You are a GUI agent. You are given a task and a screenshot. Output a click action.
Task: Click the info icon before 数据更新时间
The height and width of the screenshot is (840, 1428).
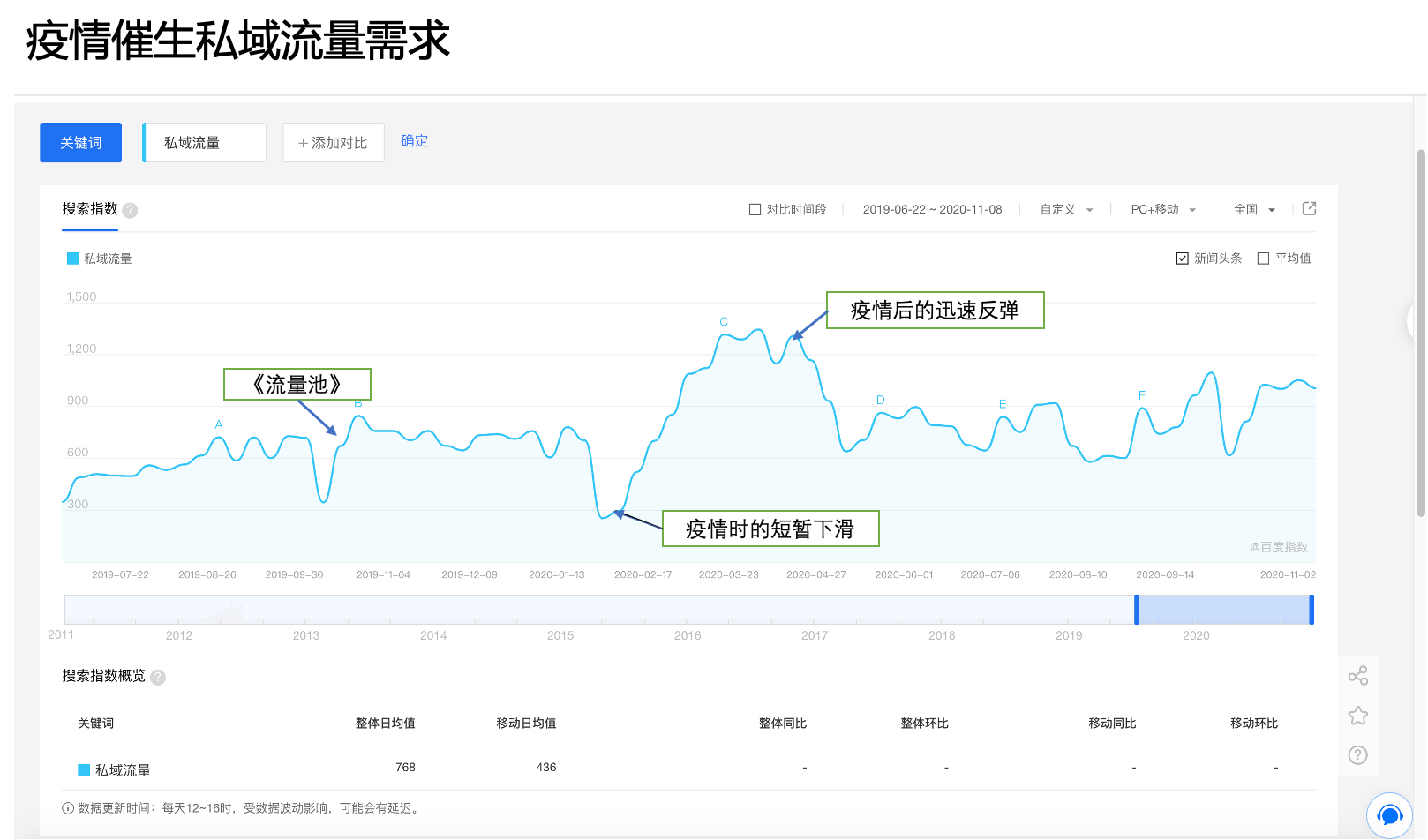68,808
